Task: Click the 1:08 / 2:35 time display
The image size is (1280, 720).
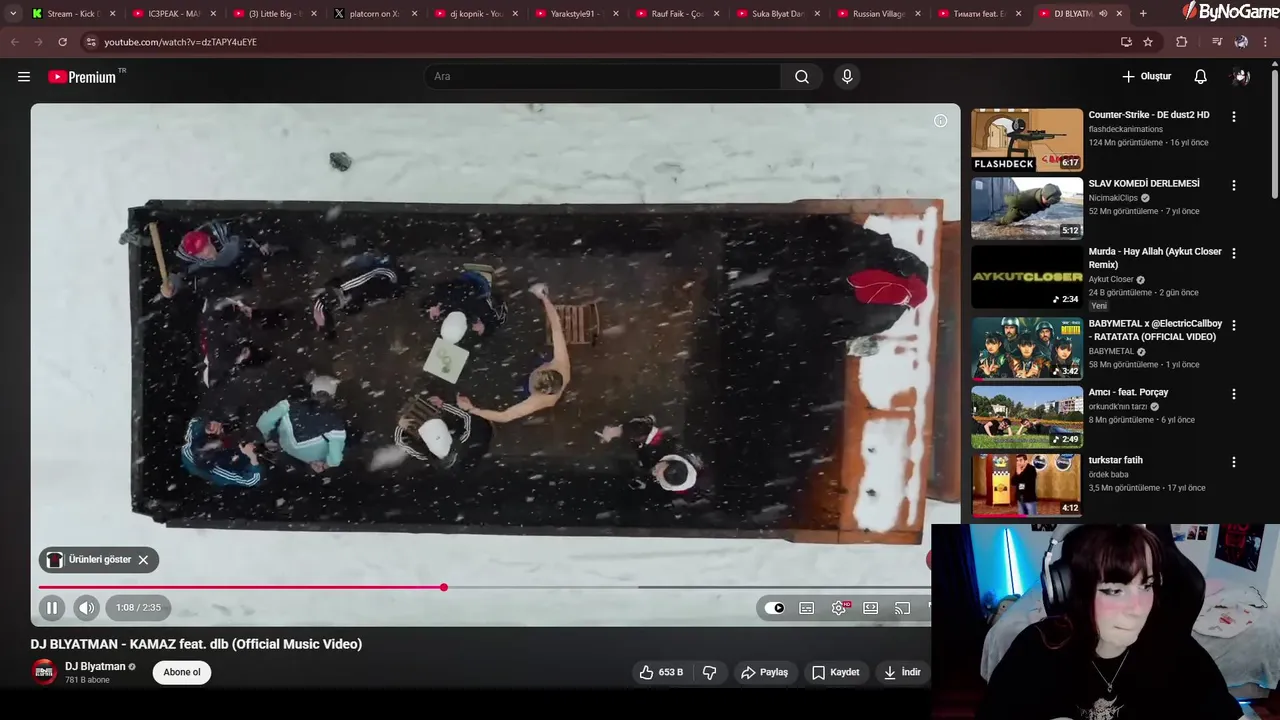Action: [x=138, y=608]
